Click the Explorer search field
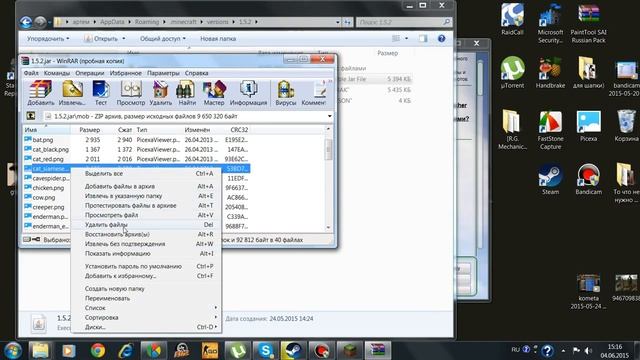 tap(404, 22)
